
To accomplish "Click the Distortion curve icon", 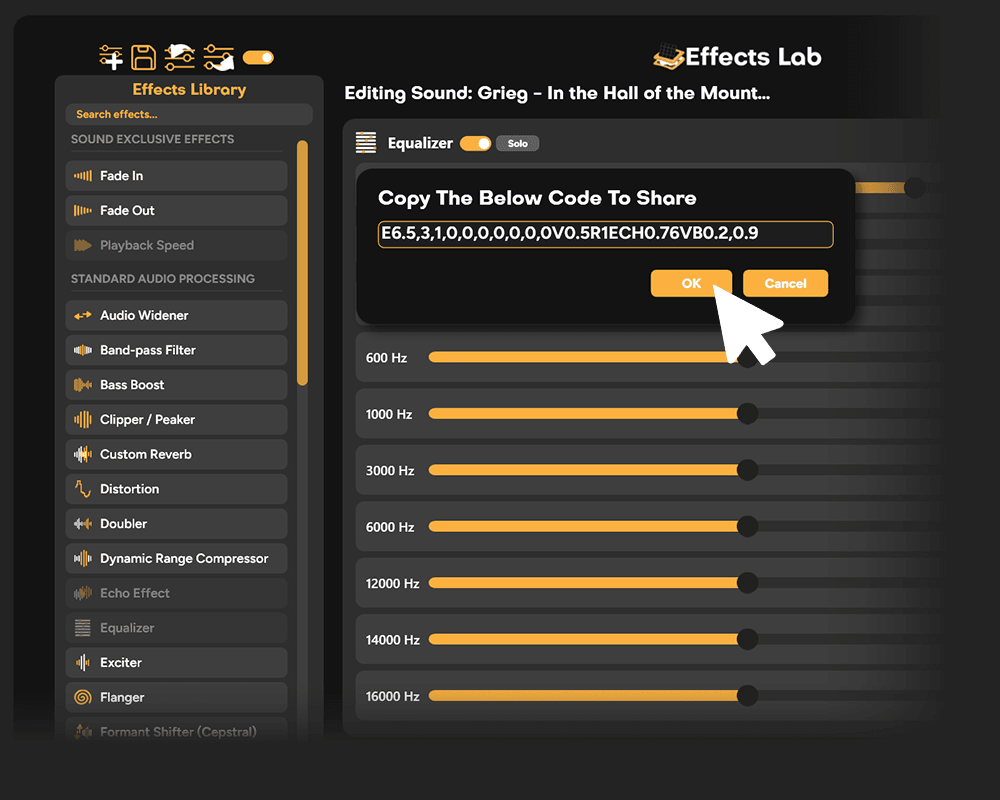I will click(83, 489).
